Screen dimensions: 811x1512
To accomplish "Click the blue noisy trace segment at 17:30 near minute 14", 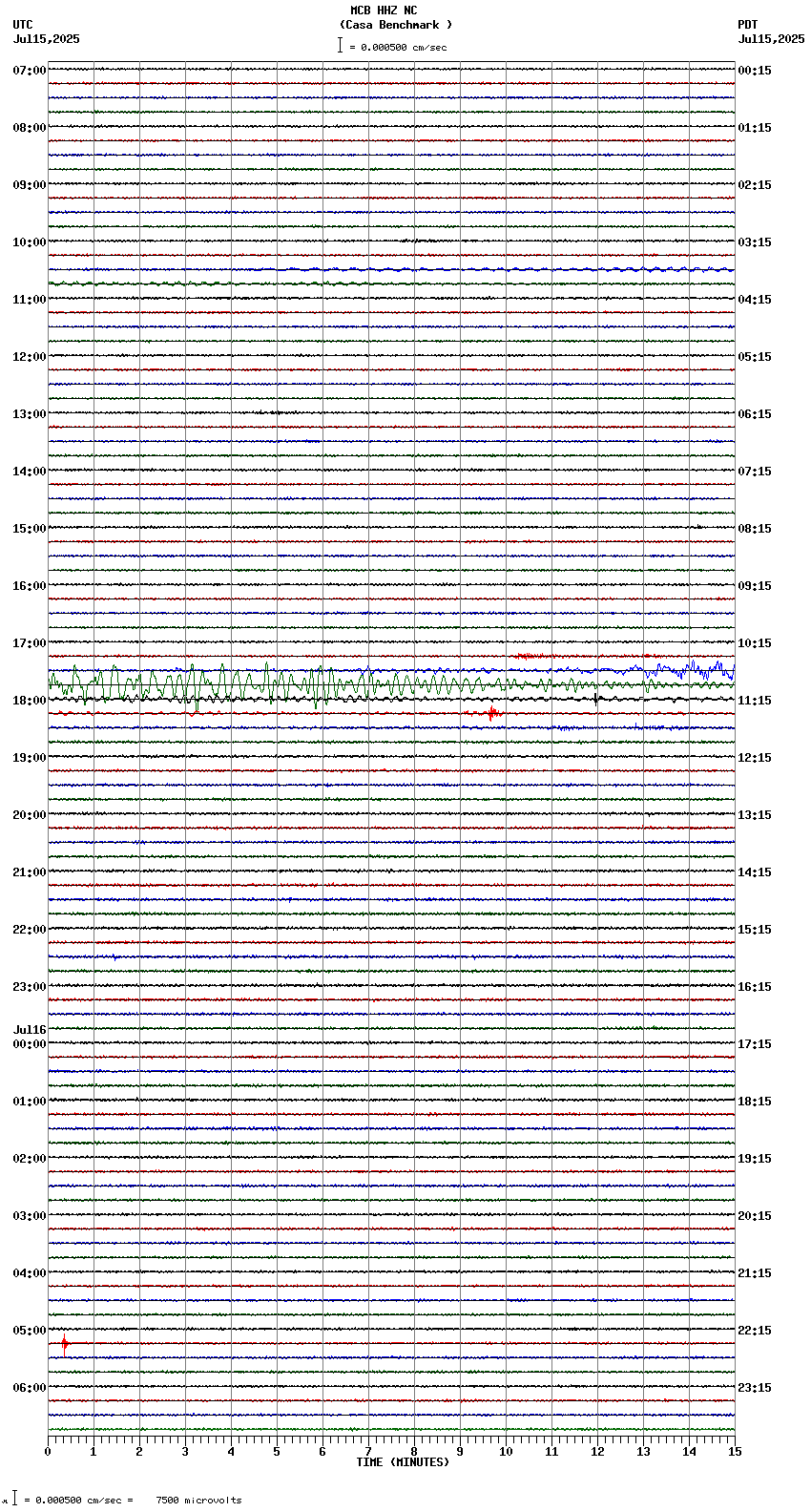I will point(692,669).
